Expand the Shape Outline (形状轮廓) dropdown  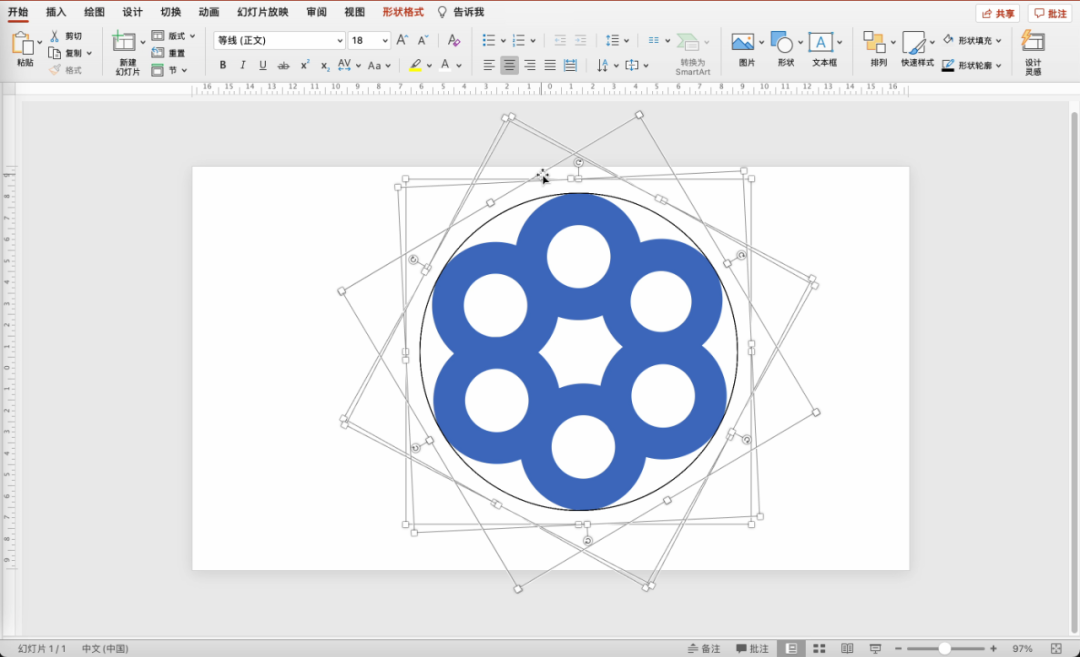pyautogui.click(x=999, y=65)
